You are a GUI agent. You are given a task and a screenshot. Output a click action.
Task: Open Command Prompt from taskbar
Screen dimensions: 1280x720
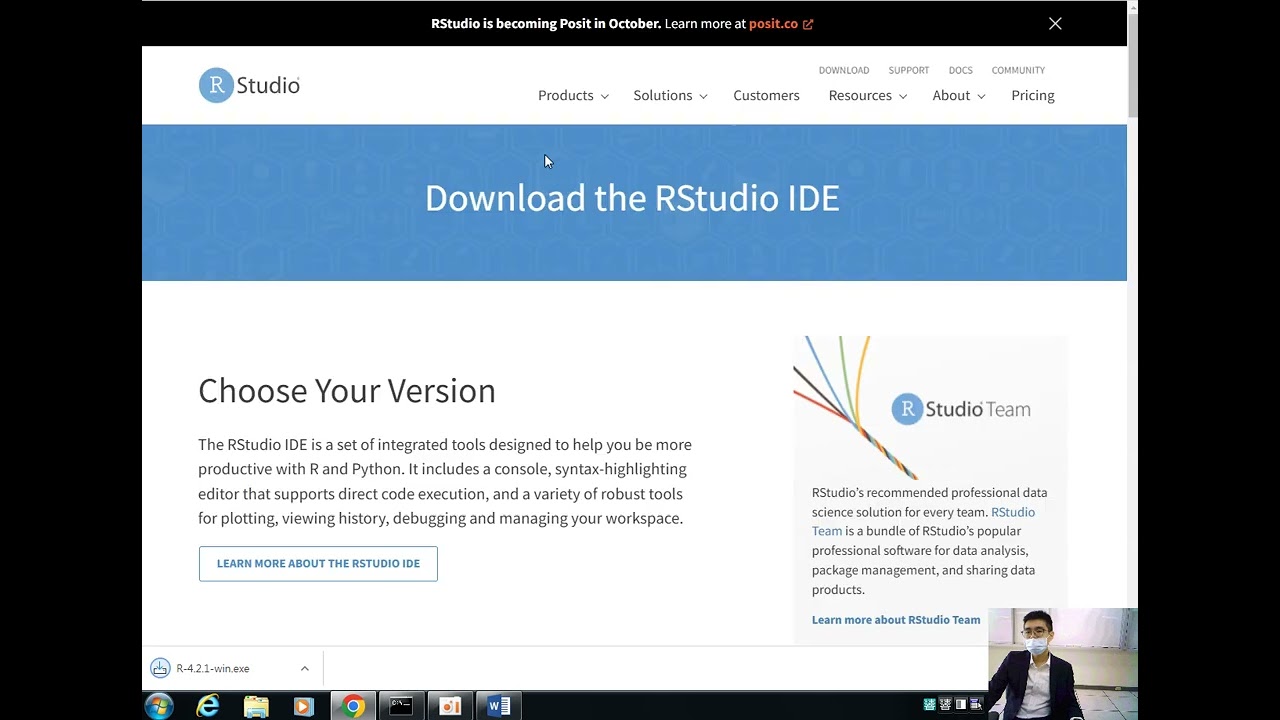point(401,706)
